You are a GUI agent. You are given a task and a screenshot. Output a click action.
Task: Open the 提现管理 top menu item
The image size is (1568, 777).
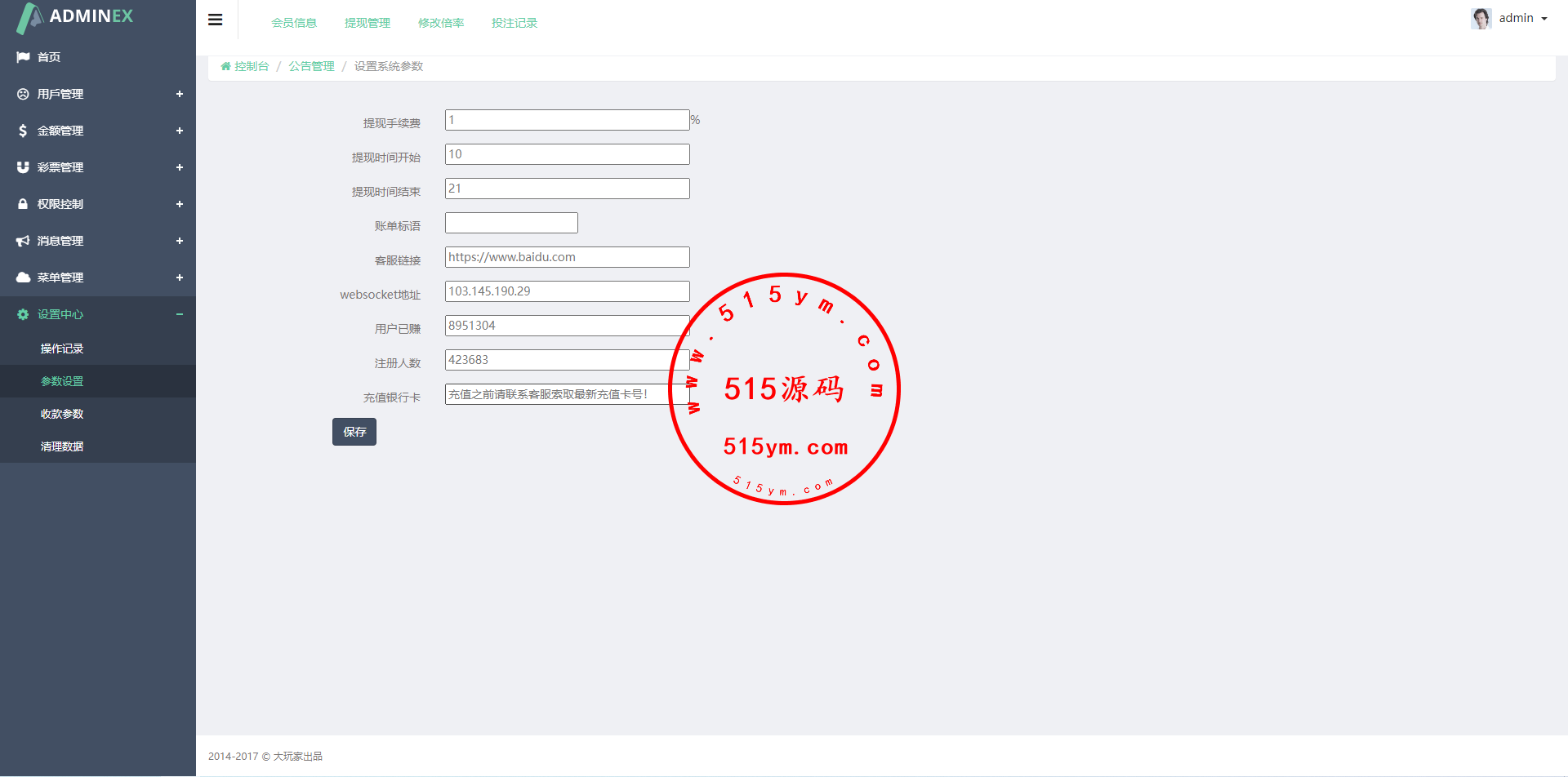coord(367,23)
